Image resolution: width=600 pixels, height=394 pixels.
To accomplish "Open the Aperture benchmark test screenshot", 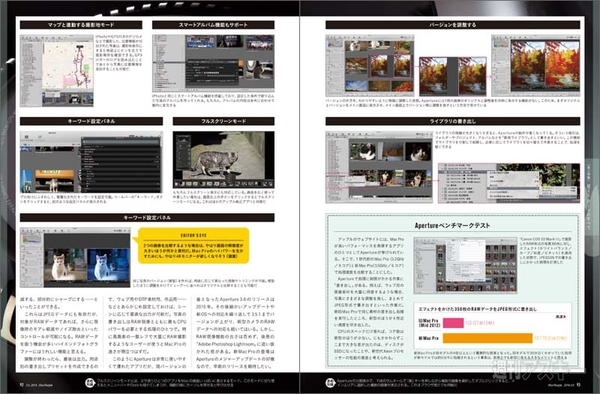I will coord(465,265).
